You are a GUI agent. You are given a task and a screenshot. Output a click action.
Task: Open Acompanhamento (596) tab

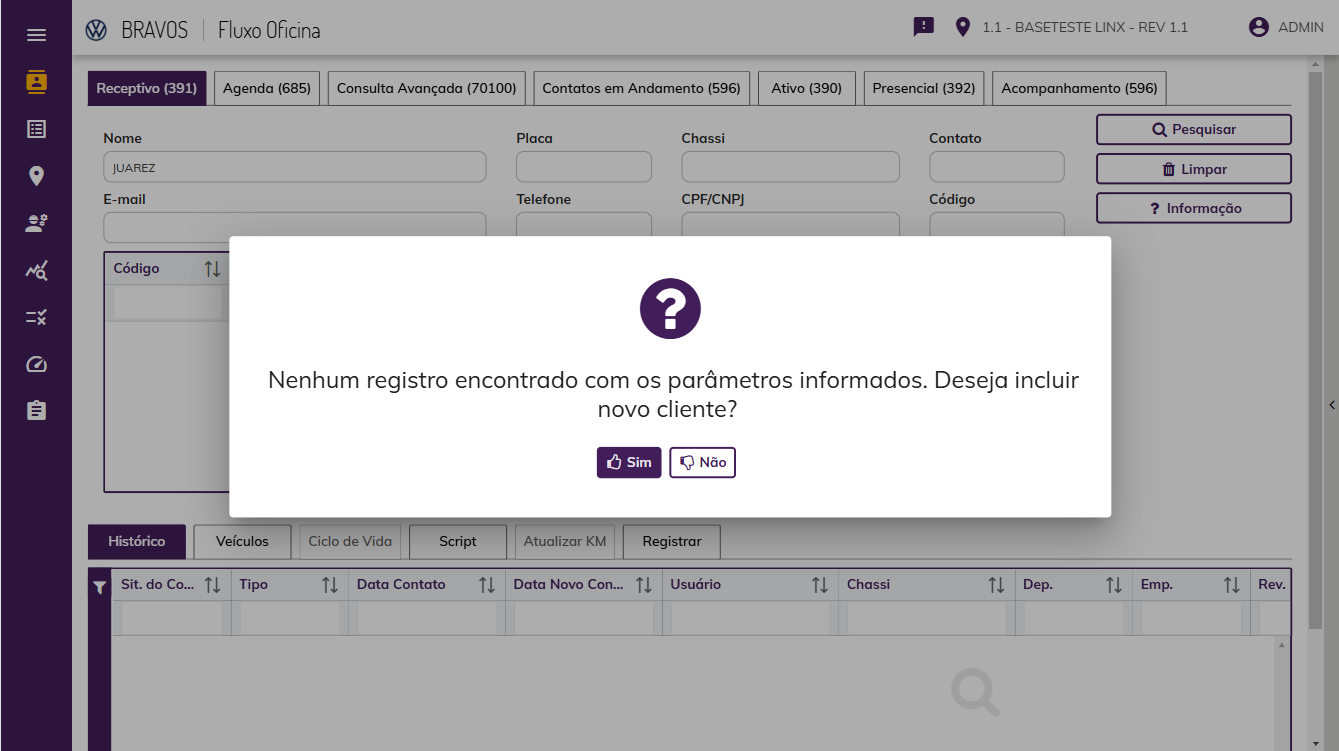coord(1080,88)
